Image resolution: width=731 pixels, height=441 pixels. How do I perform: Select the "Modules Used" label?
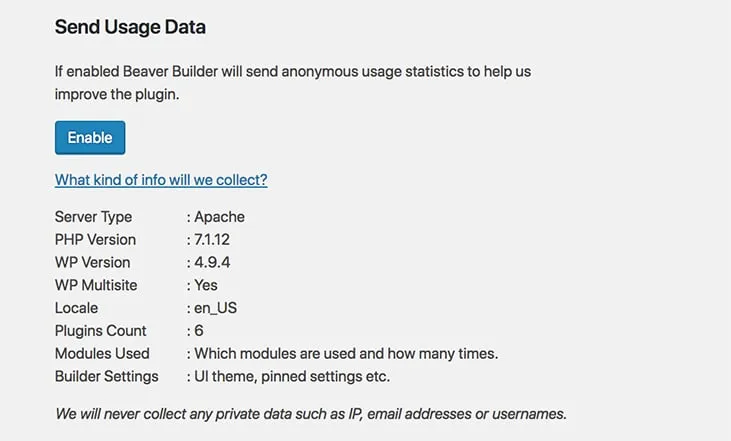pos(102,353)
